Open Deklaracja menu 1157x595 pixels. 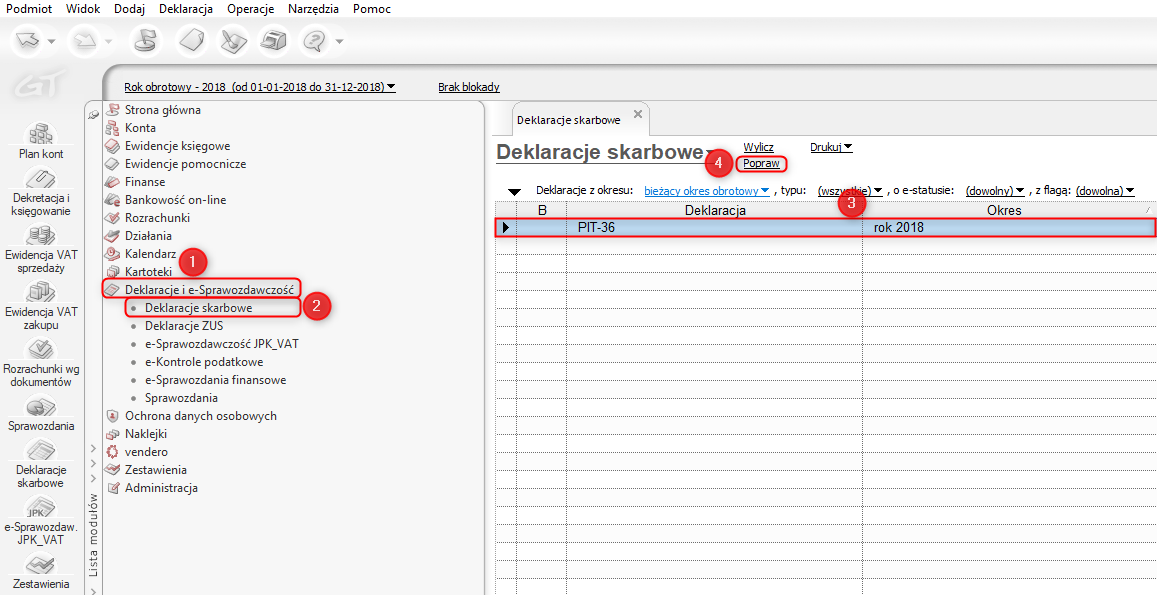[186, 10]
